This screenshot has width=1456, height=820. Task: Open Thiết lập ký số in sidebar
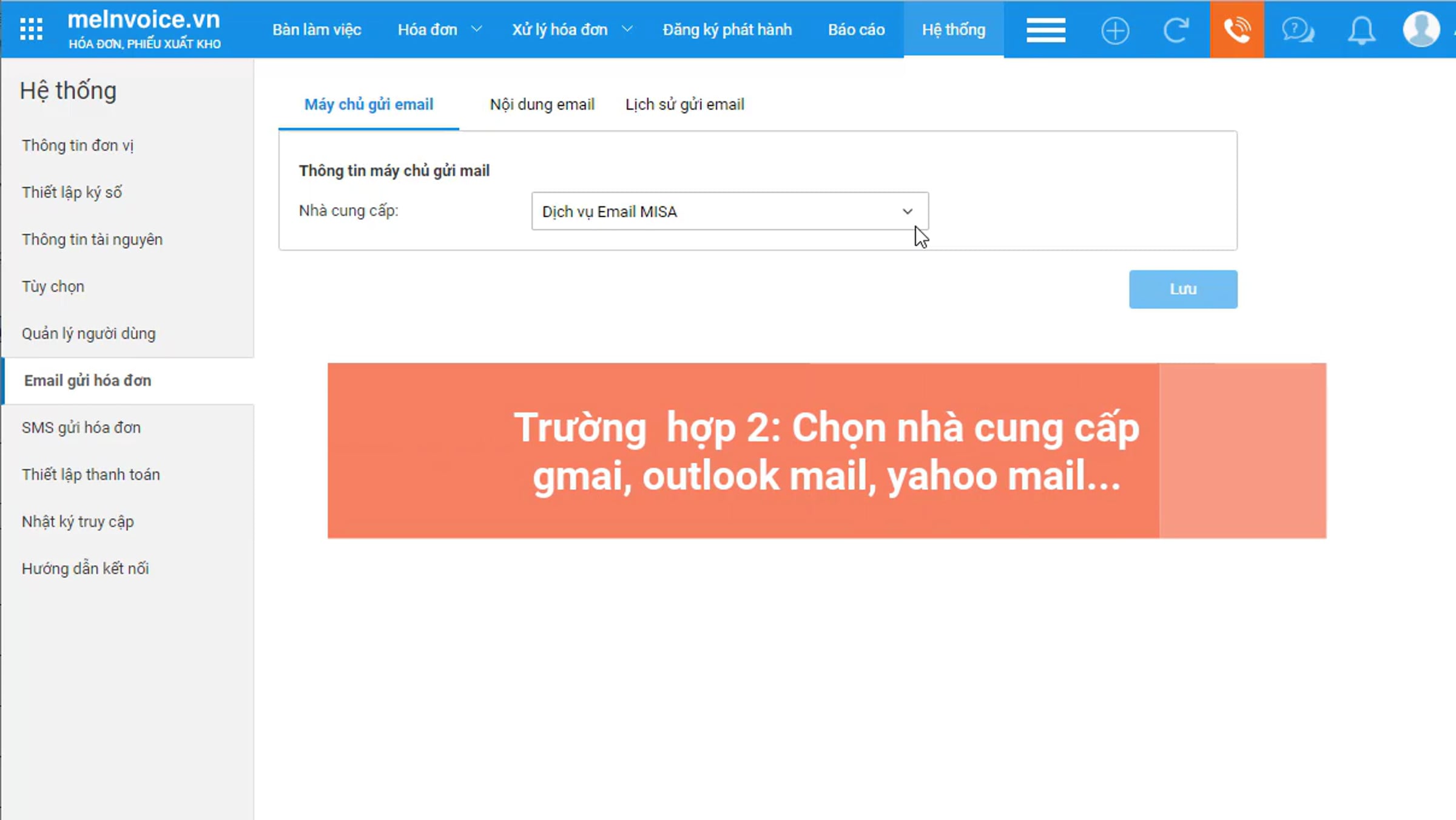point(72,192)
